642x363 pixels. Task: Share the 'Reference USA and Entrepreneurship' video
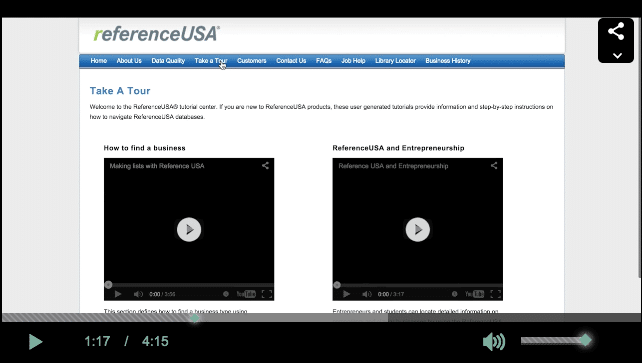point(494,165)
